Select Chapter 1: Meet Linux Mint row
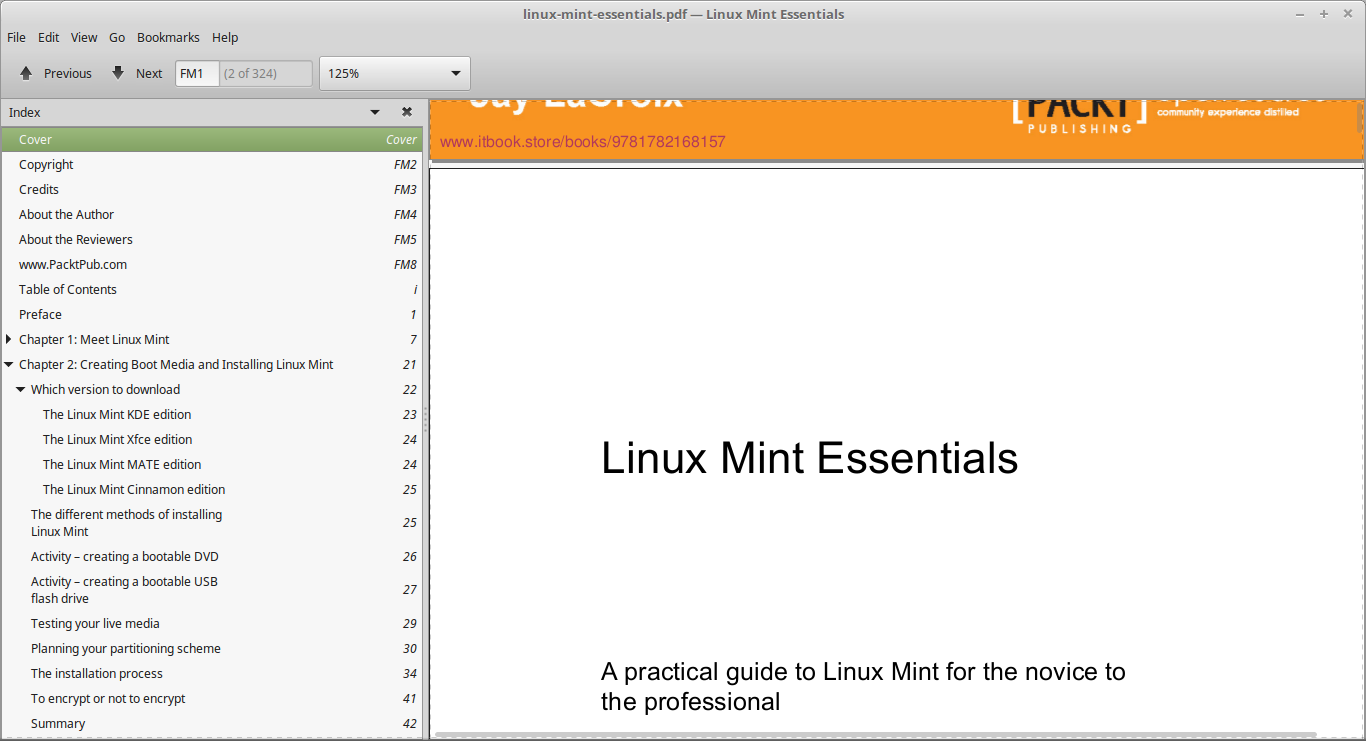This screenshot has width=1366, height=741. coord(212,339)
